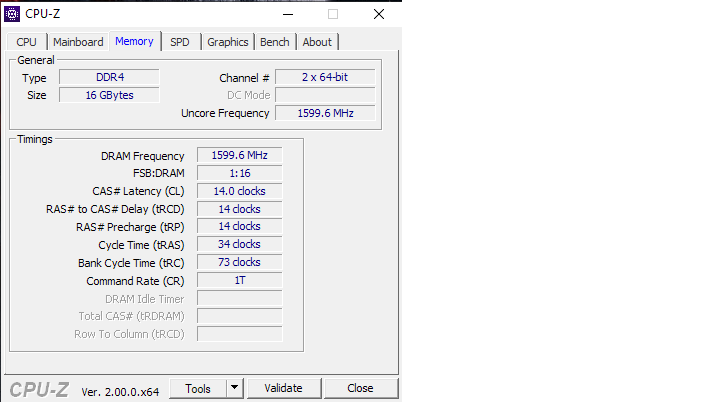Click the Command Rate 1T value
The width and height of the screenshot is (720, 402).
pyautogui.click(x=240, y=280)
